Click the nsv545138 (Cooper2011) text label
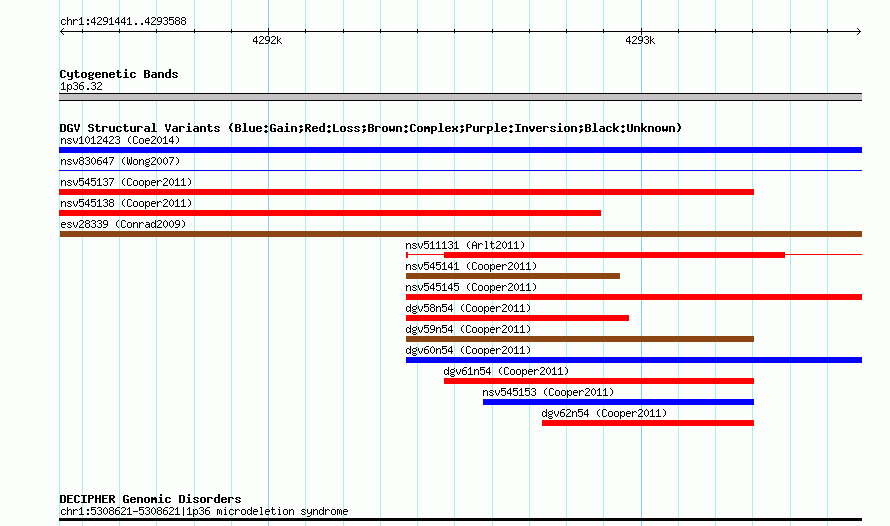 [x=126, y=203]
